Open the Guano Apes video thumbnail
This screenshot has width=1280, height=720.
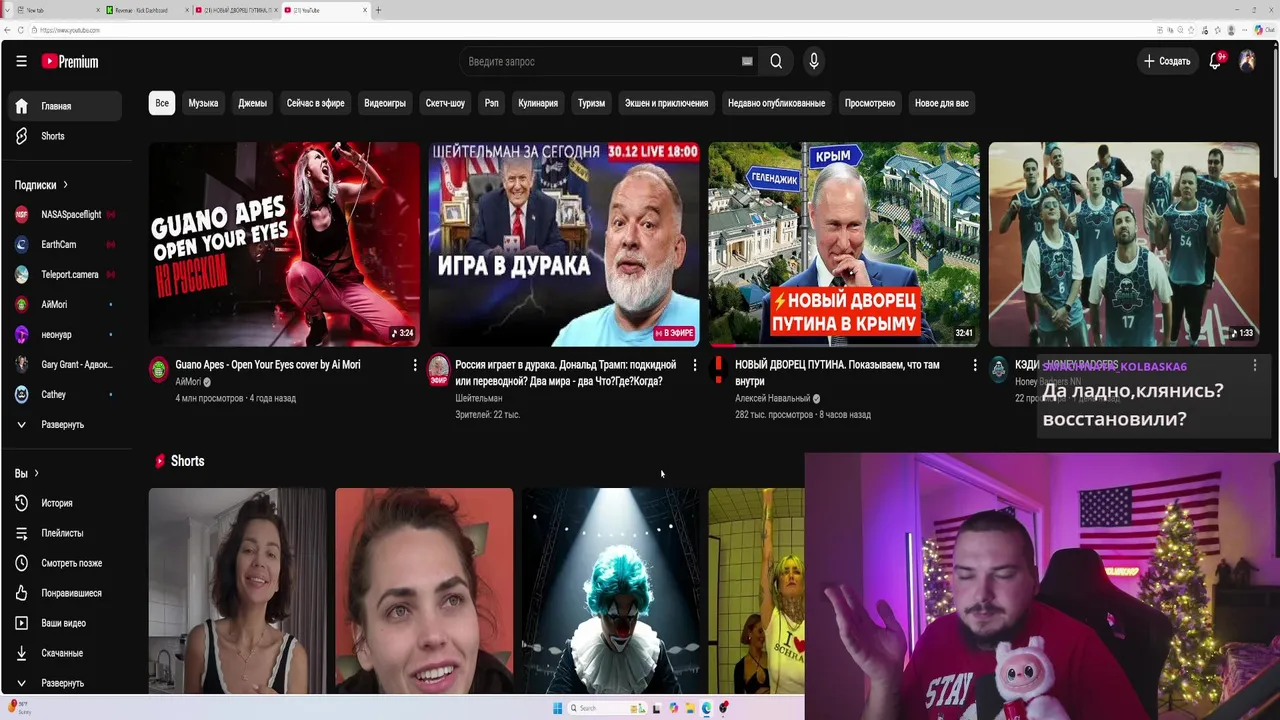coord(284,244)
